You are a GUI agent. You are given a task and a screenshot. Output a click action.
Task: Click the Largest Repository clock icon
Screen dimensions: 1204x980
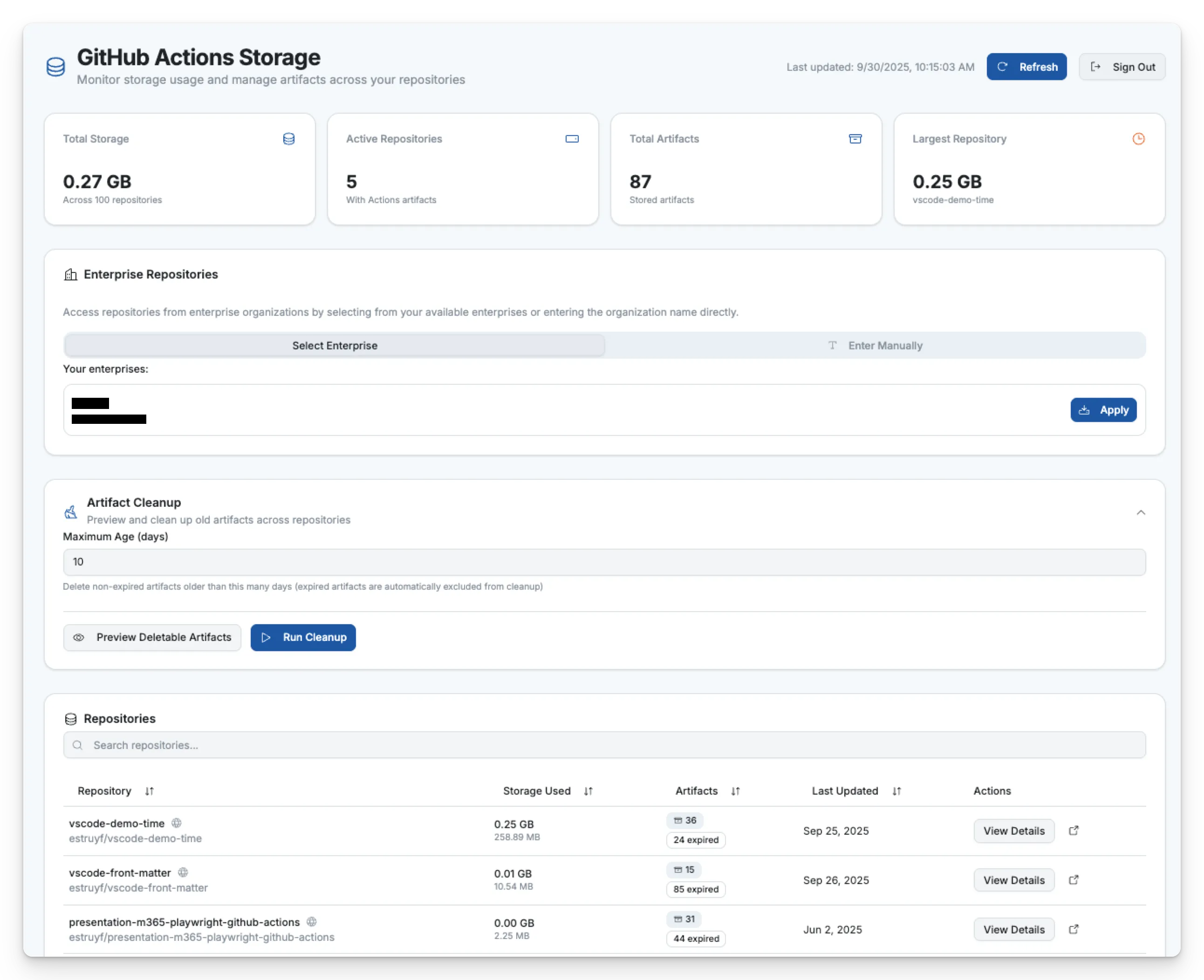[x=1138, y=139]
